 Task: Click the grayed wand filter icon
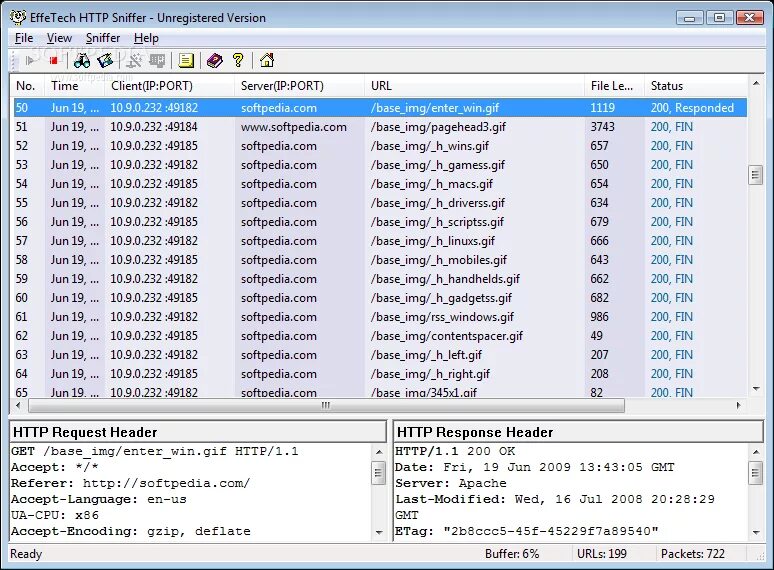pyautogui.click(x=133, y=61)
